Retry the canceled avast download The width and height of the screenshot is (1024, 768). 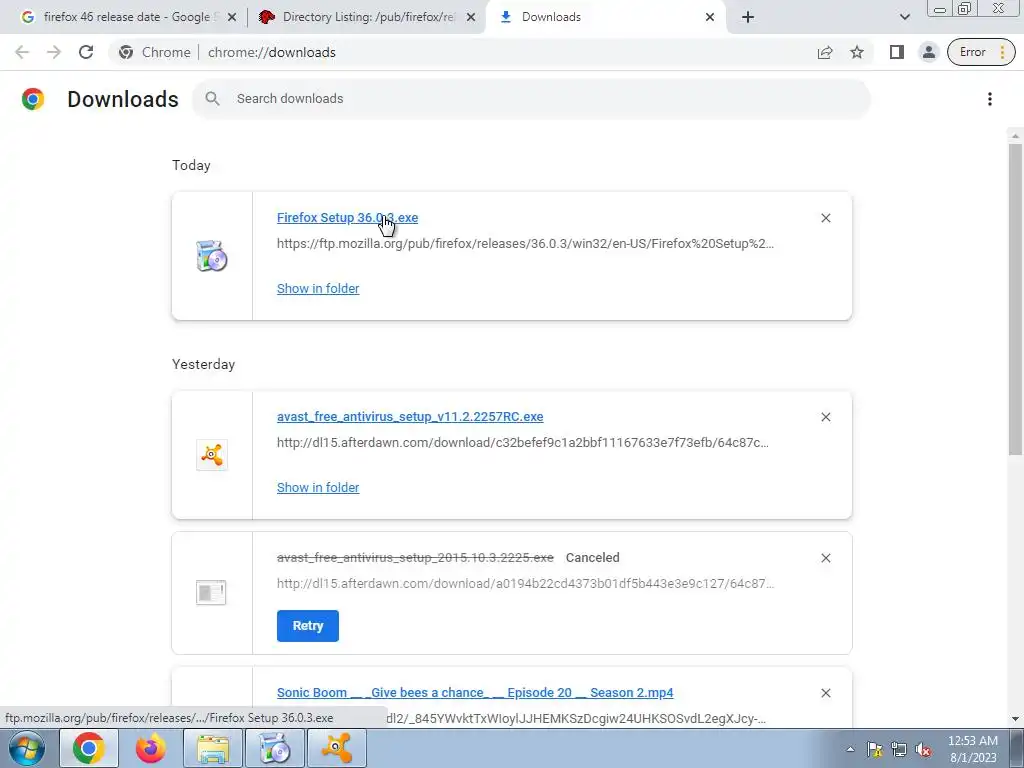pyautogui.click(x=308, y=626)
